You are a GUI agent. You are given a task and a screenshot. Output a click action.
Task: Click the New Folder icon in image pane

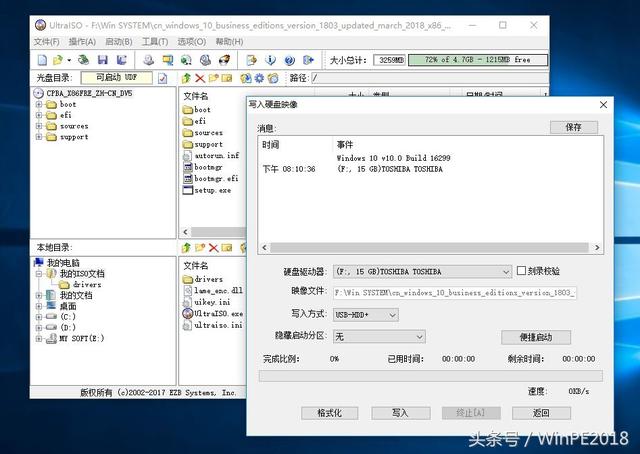pos(213,78)
